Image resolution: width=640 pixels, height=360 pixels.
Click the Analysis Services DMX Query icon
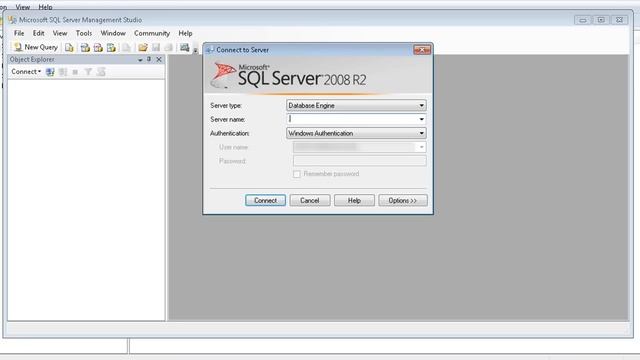point(98,48)
